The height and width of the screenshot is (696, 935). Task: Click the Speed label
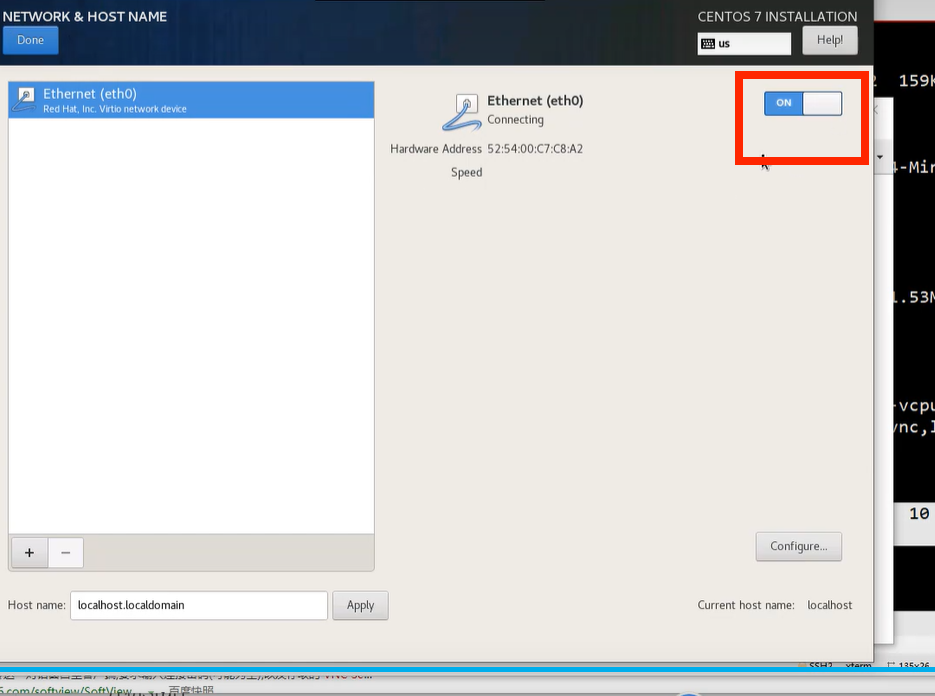click(466, 173)
